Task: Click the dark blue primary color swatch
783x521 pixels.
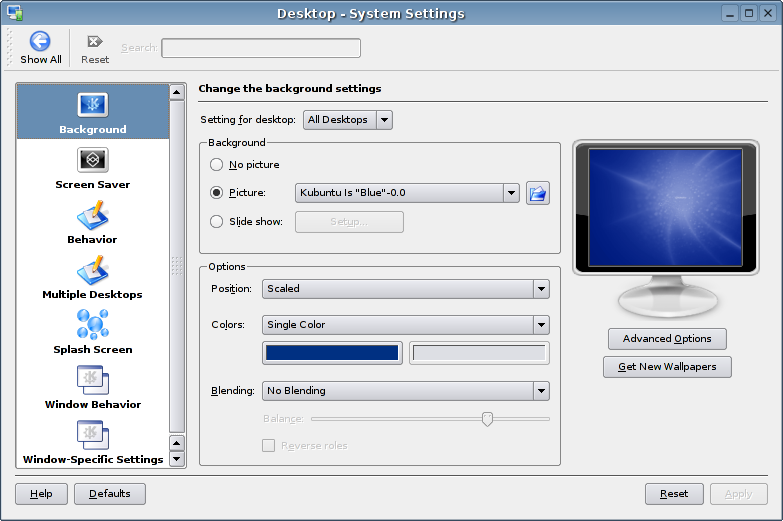Action: 332,353
